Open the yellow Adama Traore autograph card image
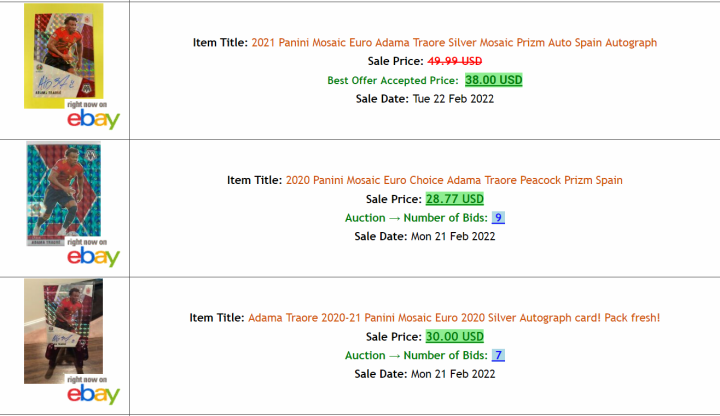The width and height of the screenshot is (720, 416). (61, 55)
